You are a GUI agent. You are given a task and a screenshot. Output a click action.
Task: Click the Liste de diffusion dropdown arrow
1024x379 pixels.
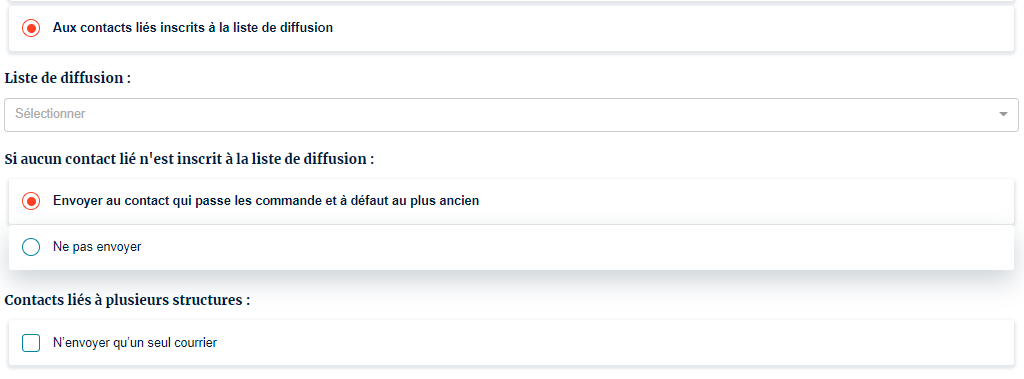tap(1003, 114)
